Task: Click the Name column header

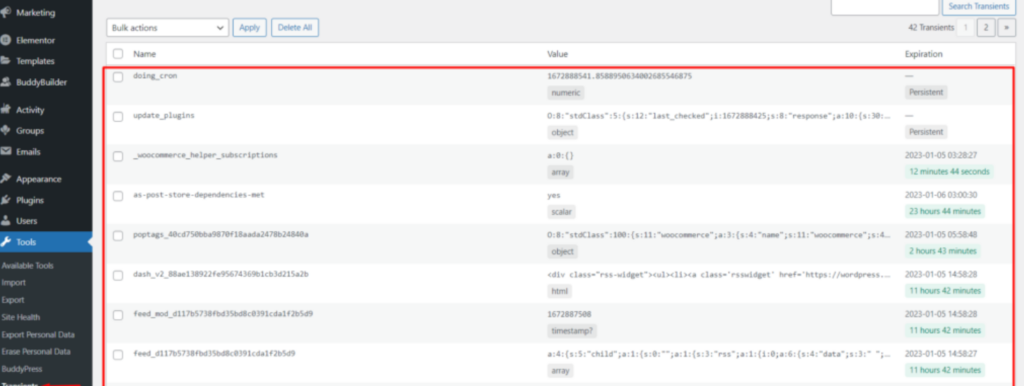Action: pos(144,54)
